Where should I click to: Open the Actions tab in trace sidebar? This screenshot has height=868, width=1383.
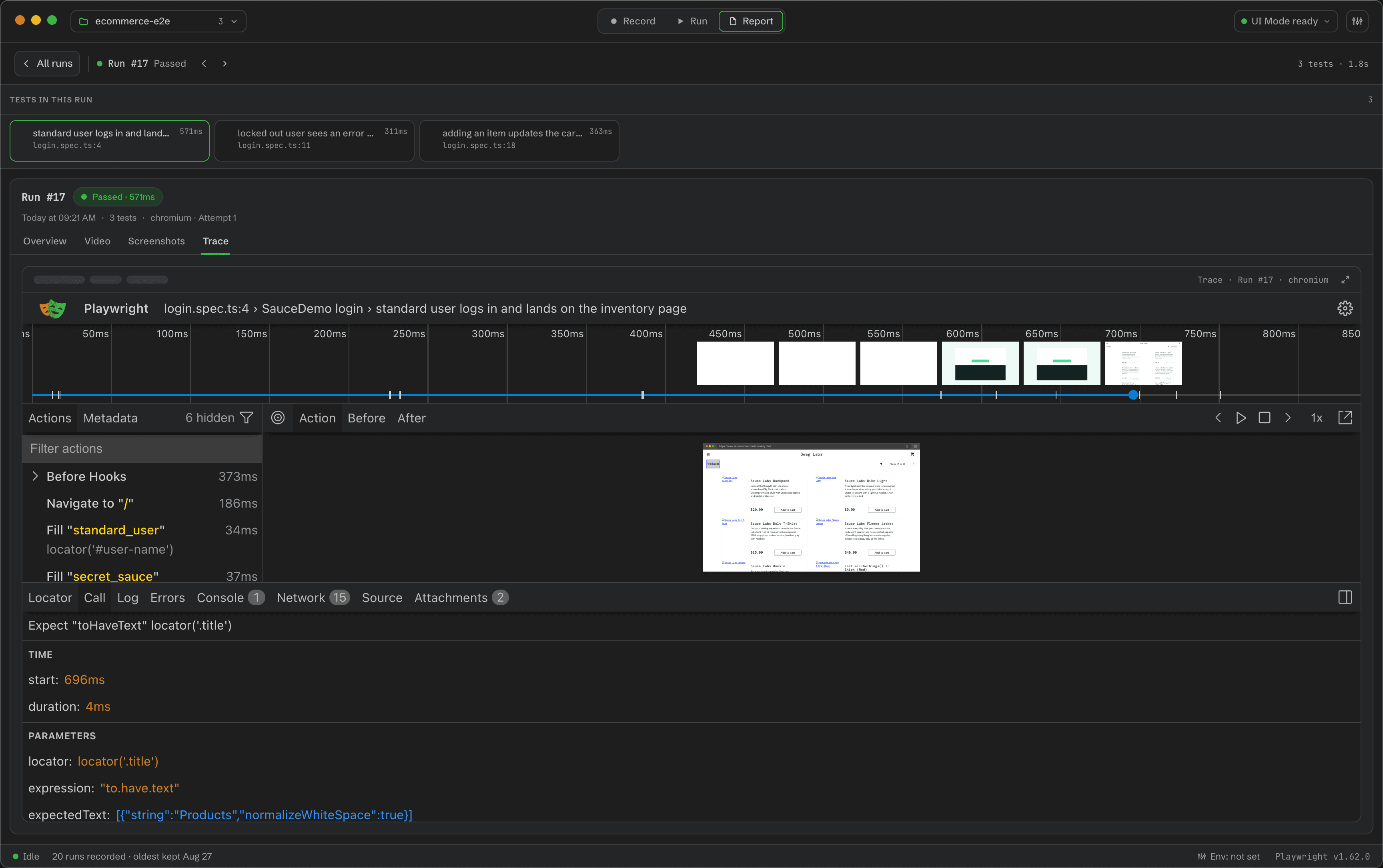50,418
